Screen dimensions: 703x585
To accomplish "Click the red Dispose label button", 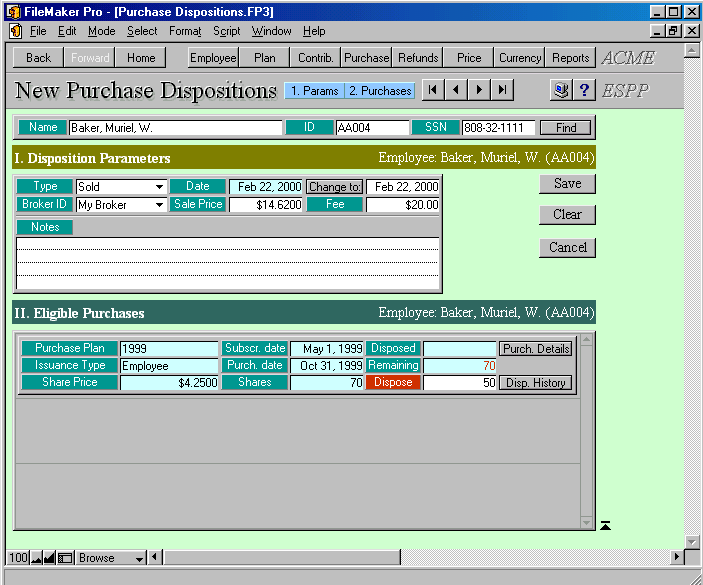I will click(x=393, y=382).
